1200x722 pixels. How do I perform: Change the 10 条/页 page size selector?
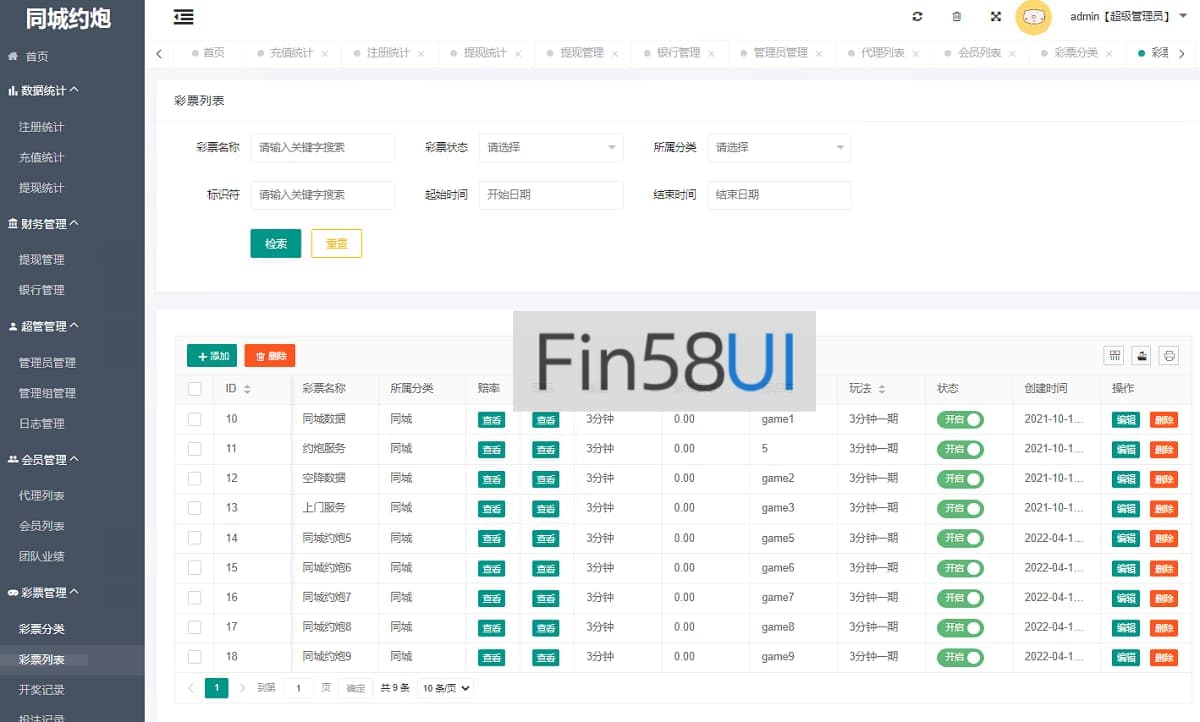pyautogui.click(x=445, y=688)
